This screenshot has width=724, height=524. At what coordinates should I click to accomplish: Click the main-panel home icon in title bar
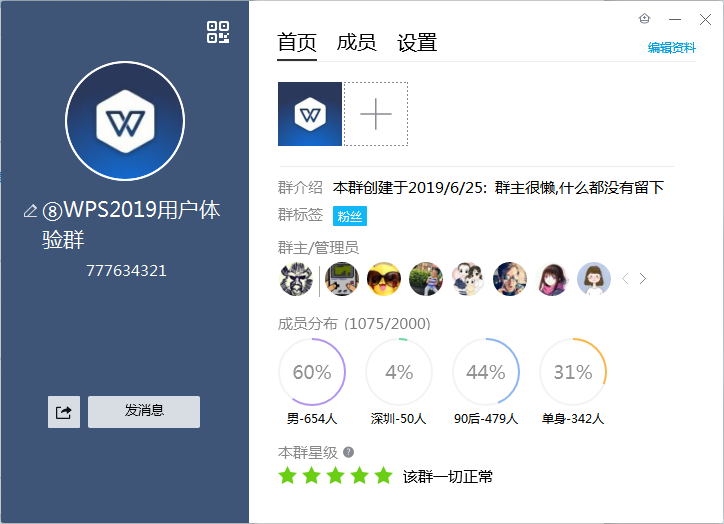(x=644, y=19)
